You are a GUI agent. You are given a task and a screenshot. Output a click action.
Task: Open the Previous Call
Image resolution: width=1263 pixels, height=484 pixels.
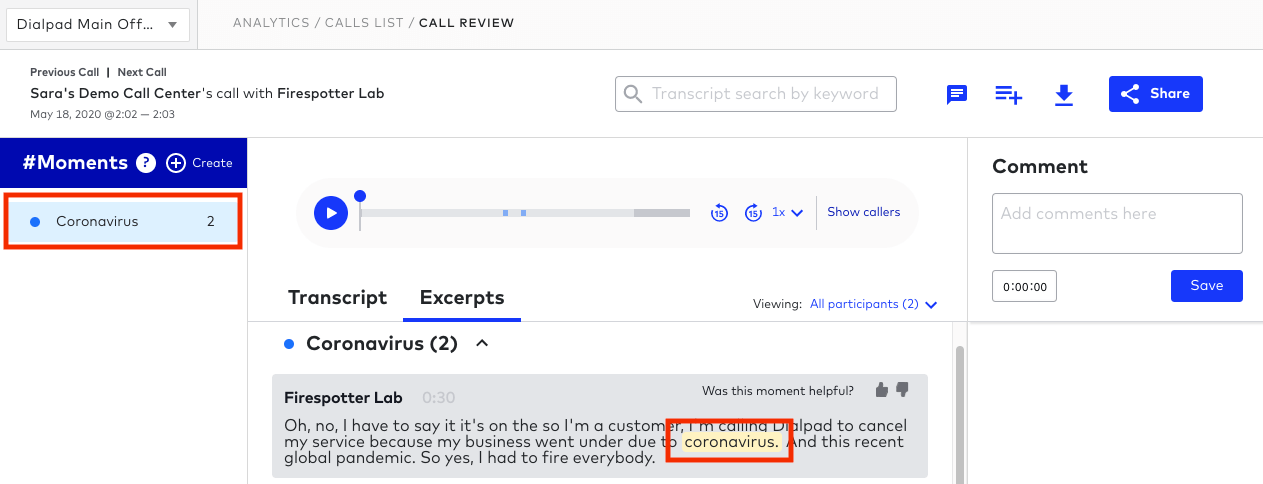65,72
